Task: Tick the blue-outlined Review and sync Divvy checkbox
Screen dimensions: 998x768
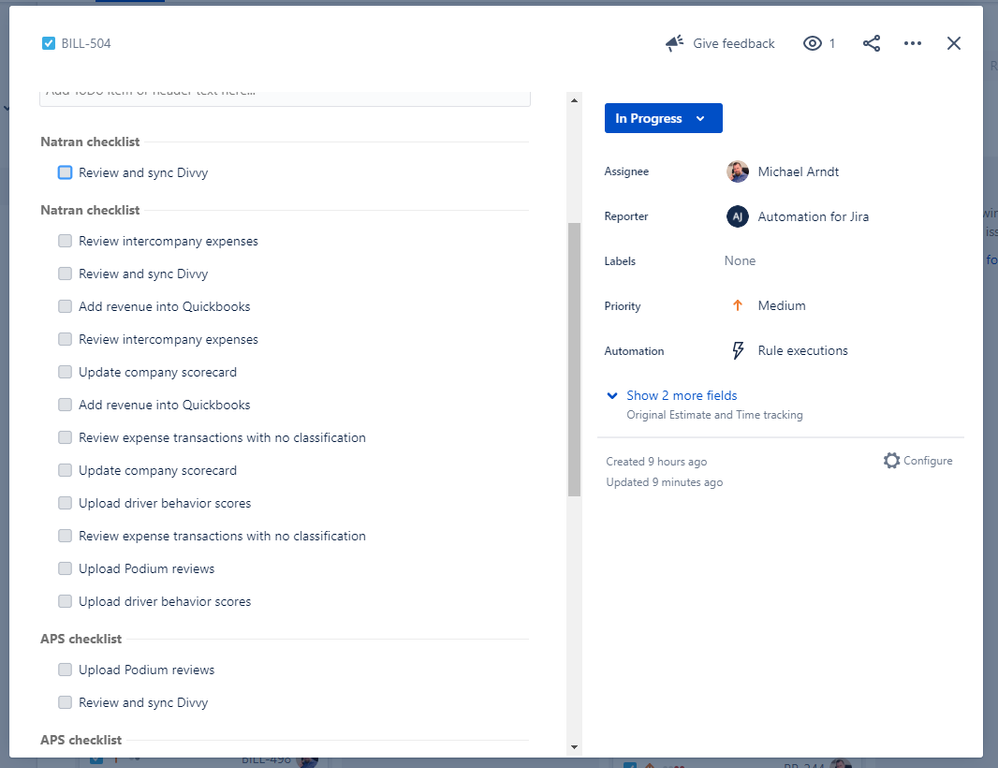Action: (65, 173)
